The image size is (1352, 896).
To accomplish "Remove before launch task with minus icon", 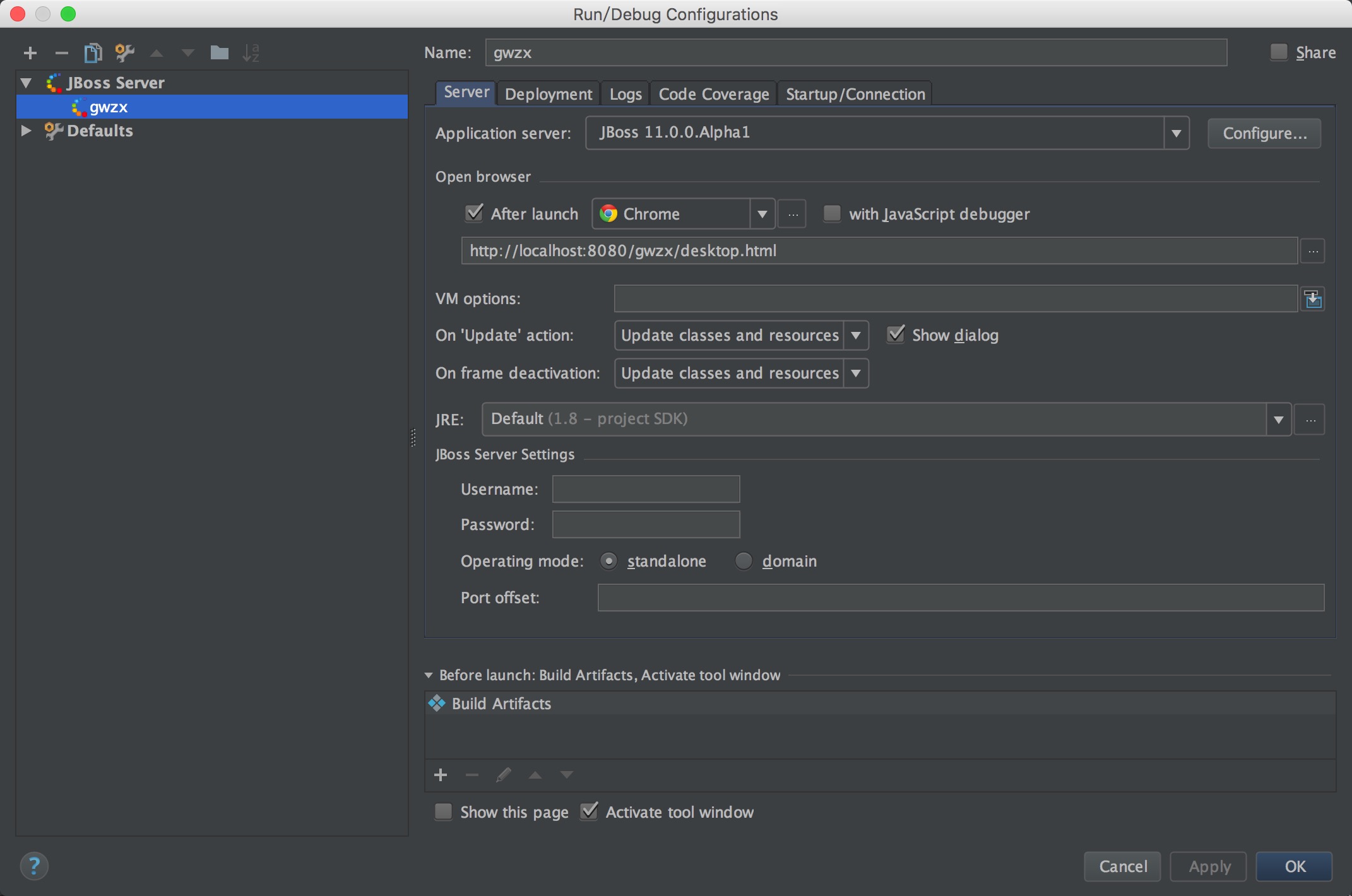I will click(471, 775).
